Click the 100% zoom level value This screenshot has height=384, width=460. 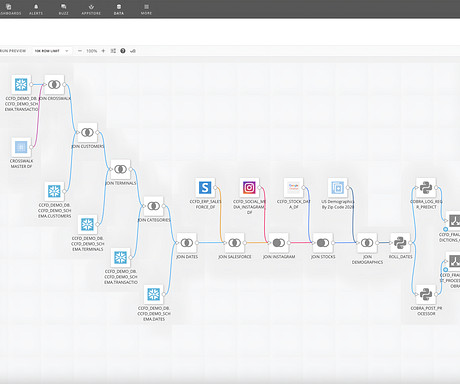[92, 51]
